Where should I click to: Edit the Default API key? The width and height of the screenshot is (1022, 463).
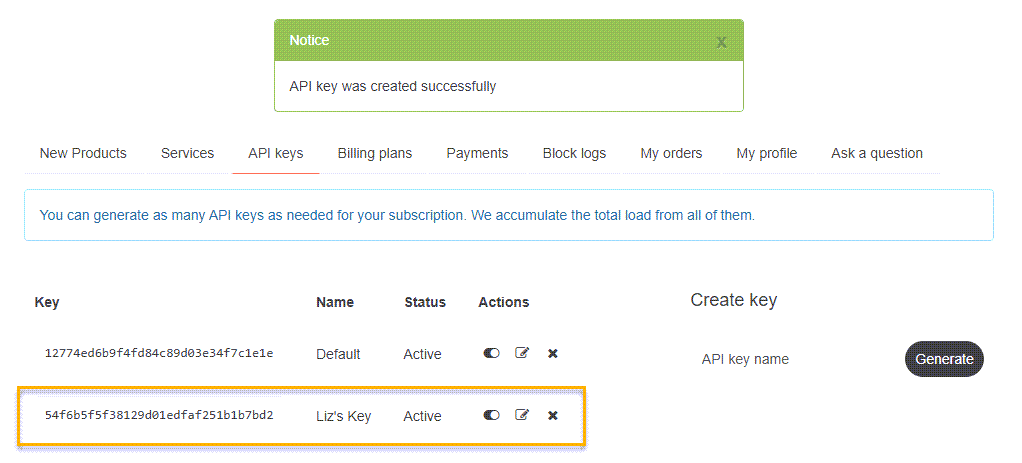[x=522, y=353]
